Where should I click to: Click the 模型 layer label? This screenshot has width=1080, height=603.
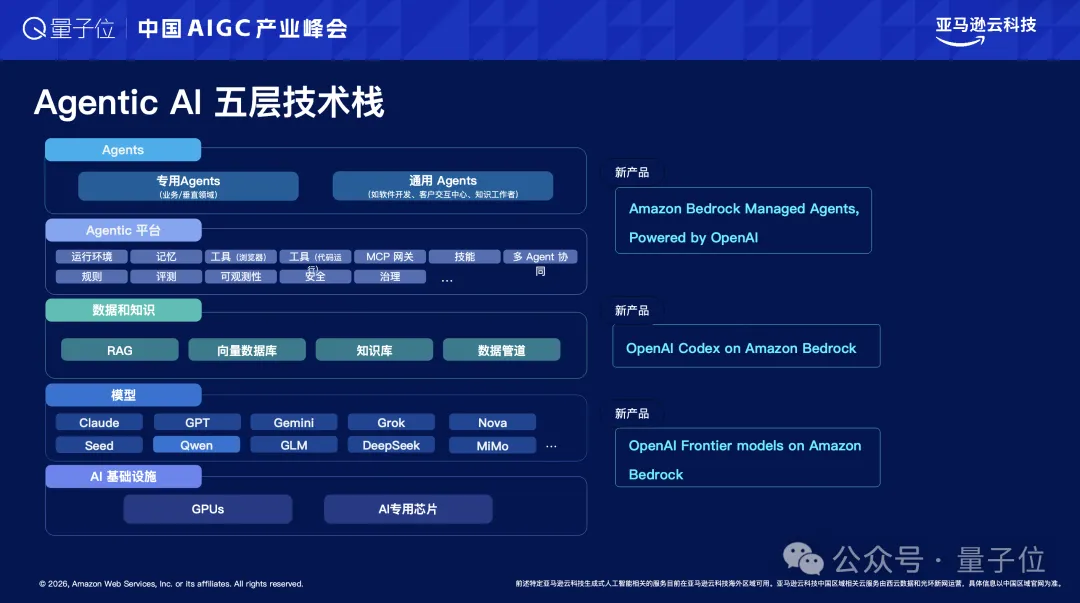click(123, 395)
